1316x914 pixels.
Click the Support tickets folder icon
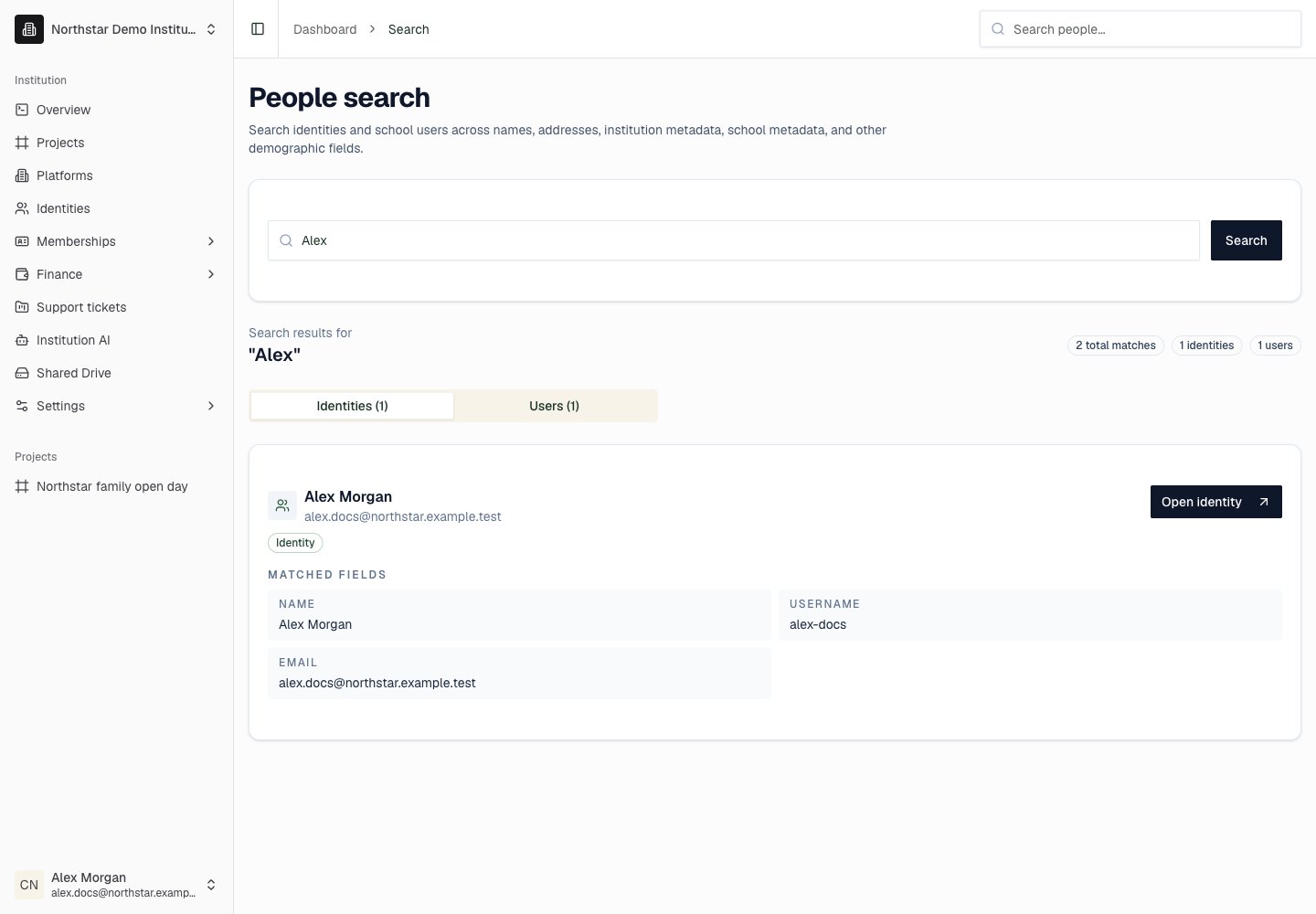pyautogui.click(x=22, y=307)
